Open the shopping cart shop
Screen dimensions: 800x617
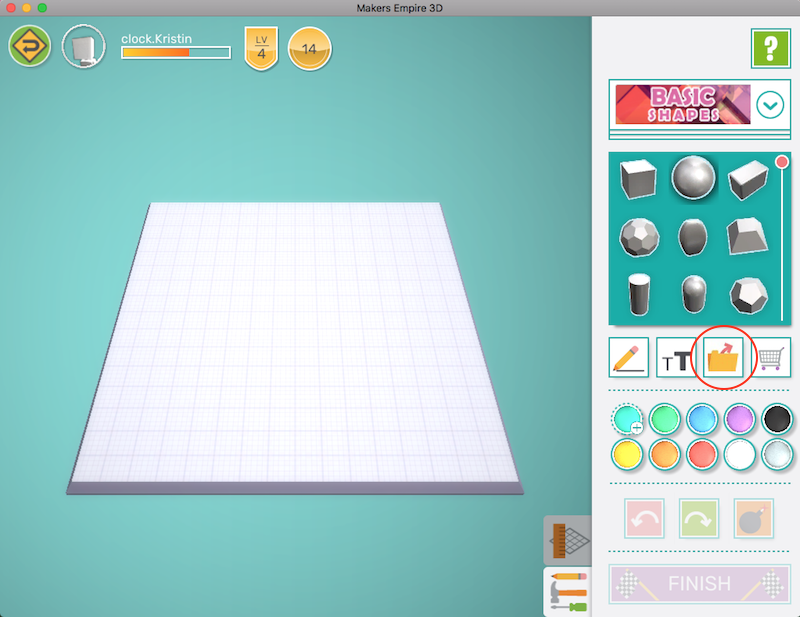[x=770, y=357]
